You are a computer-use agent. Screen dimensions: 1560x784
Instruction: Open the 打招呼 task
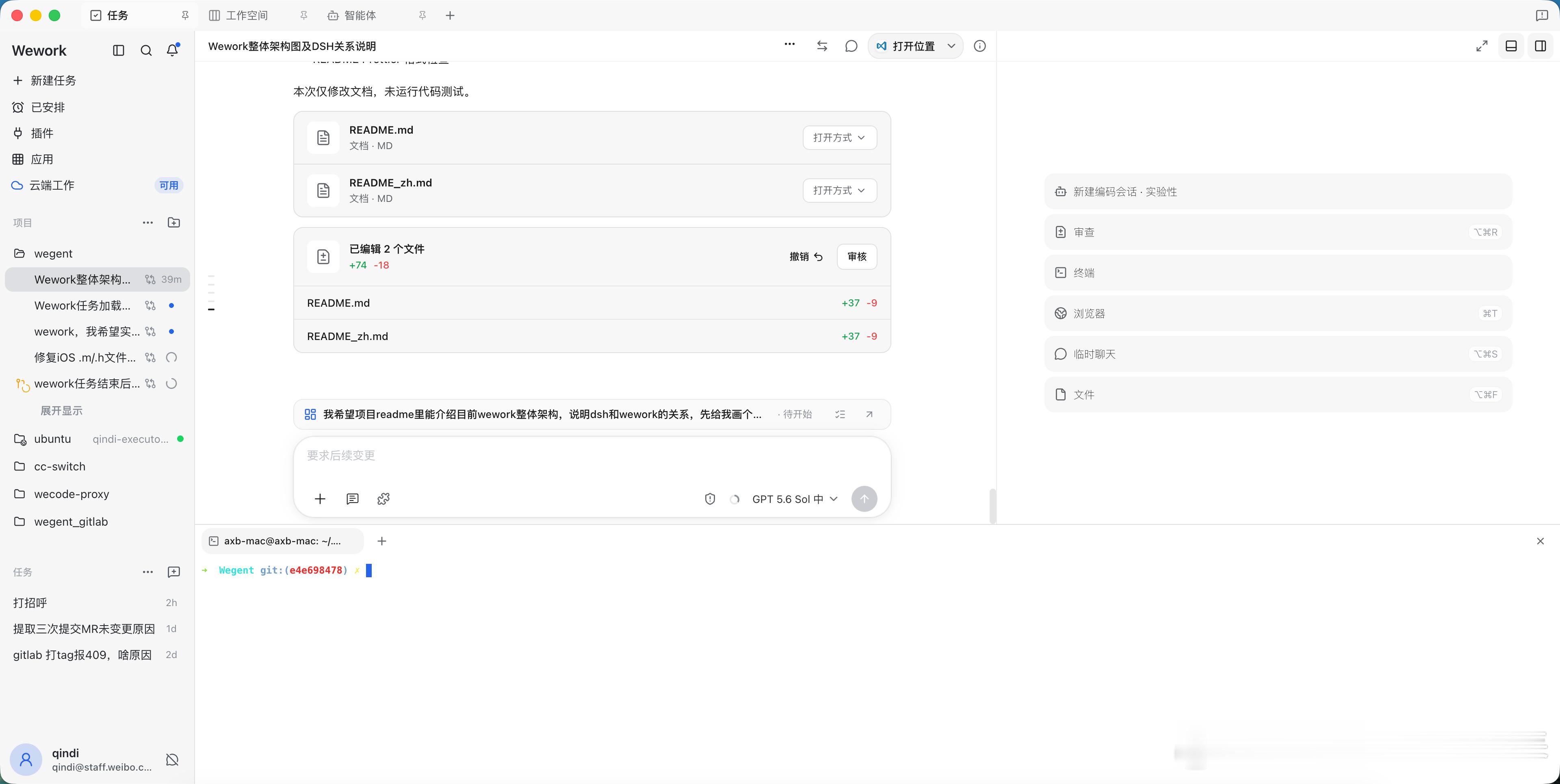click(x=97, y=603)
